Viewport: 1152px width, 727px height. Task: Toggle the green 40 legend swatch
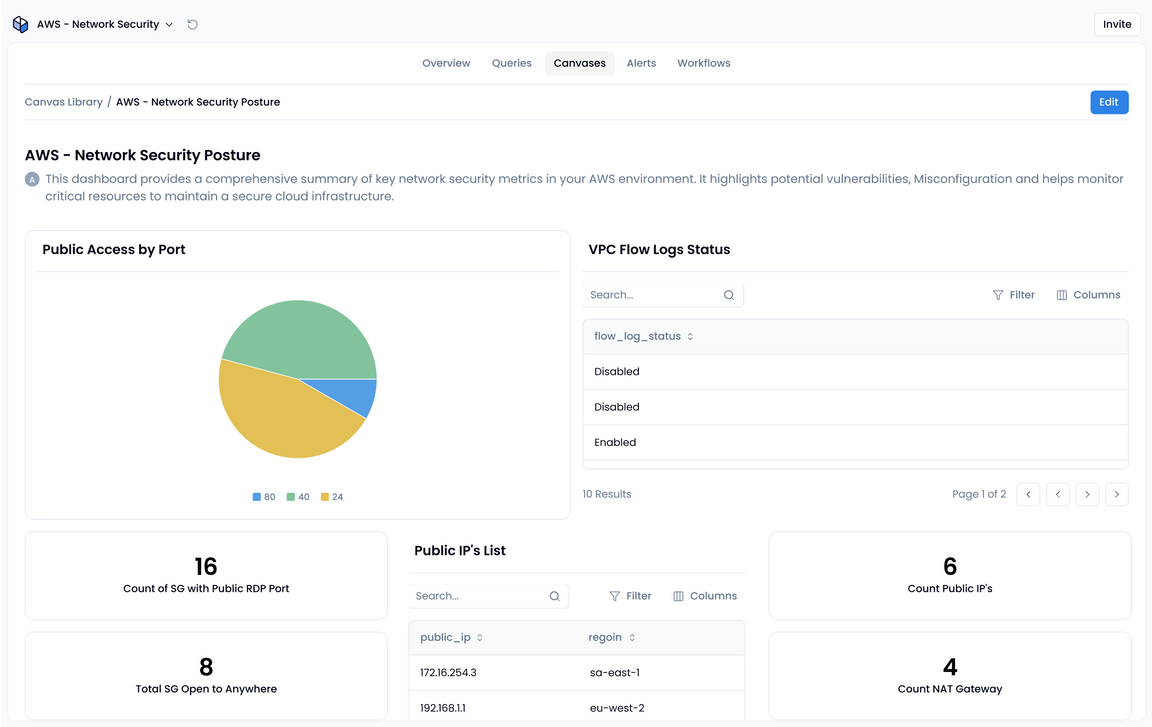click(x=291, y=497)
